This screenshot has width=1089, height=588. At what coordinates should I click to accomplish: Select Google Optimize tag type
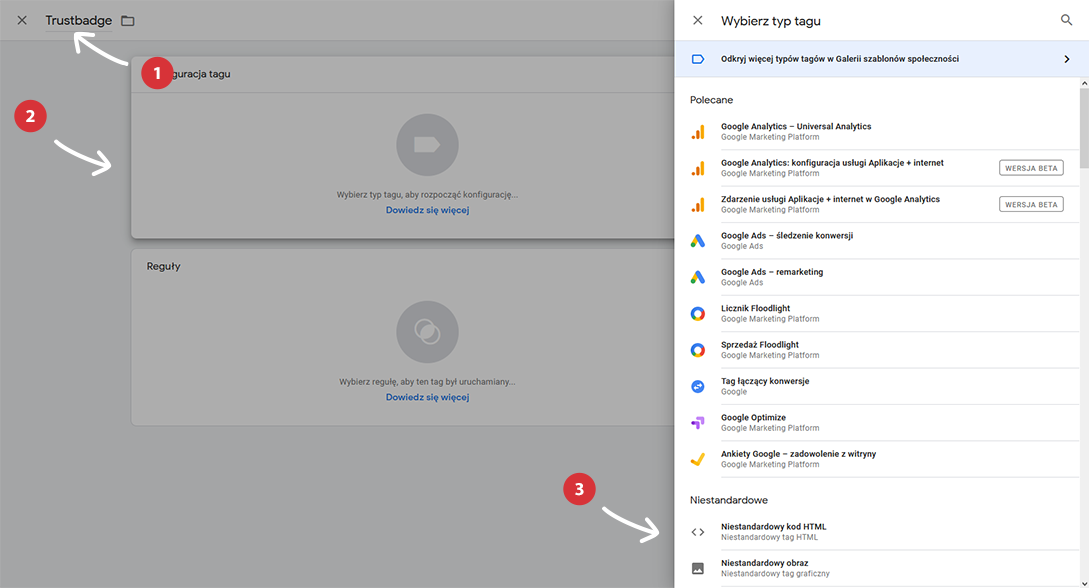[x=877, y=423]
